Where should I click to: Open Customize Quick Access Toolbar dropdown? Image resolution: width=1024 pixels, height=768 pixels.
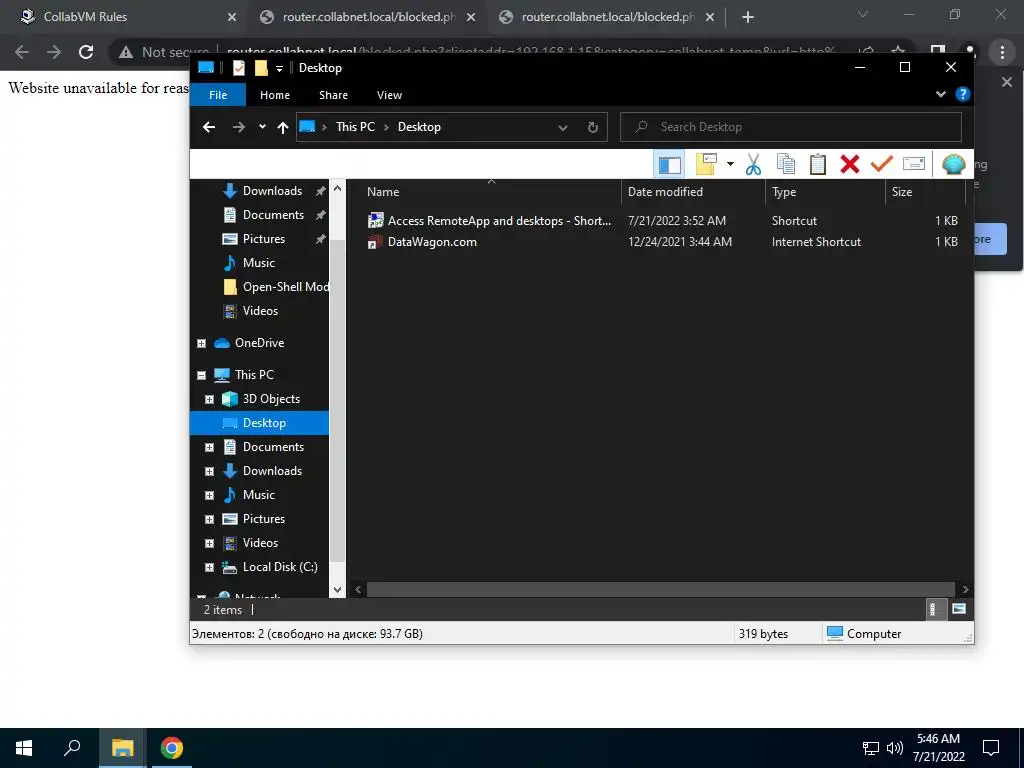[280, 69]
